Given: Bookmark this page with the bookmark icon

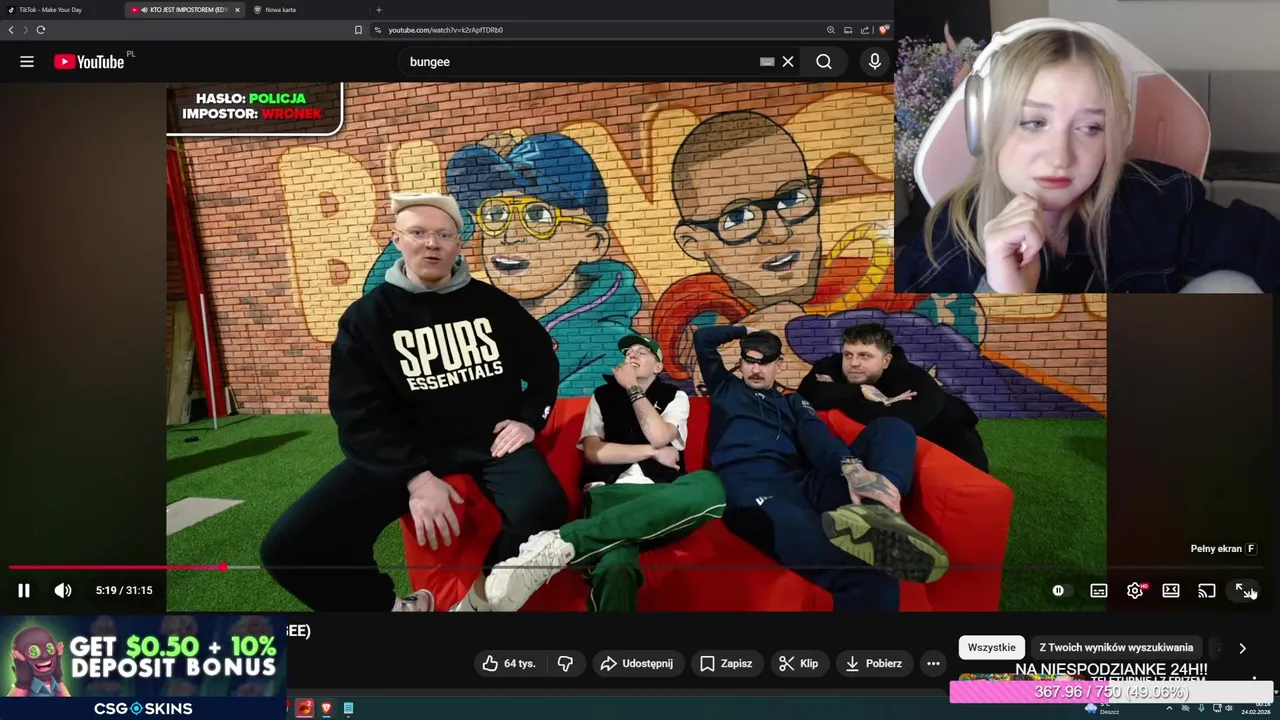Looking at the screenshot, I should coord(358,30).
